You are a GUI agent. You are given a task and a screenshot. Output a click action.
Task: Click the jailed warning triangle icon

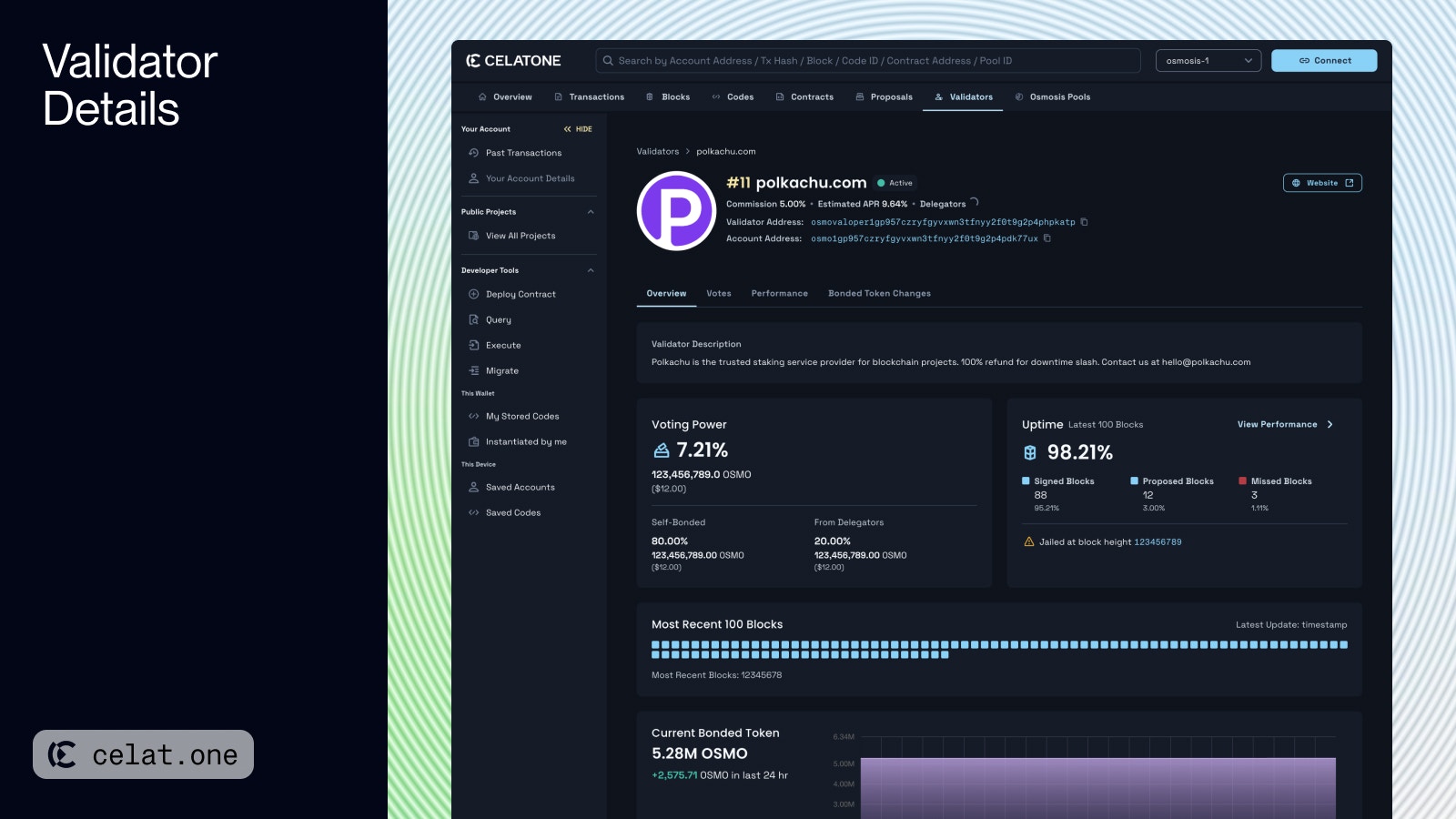(1029, 541)
